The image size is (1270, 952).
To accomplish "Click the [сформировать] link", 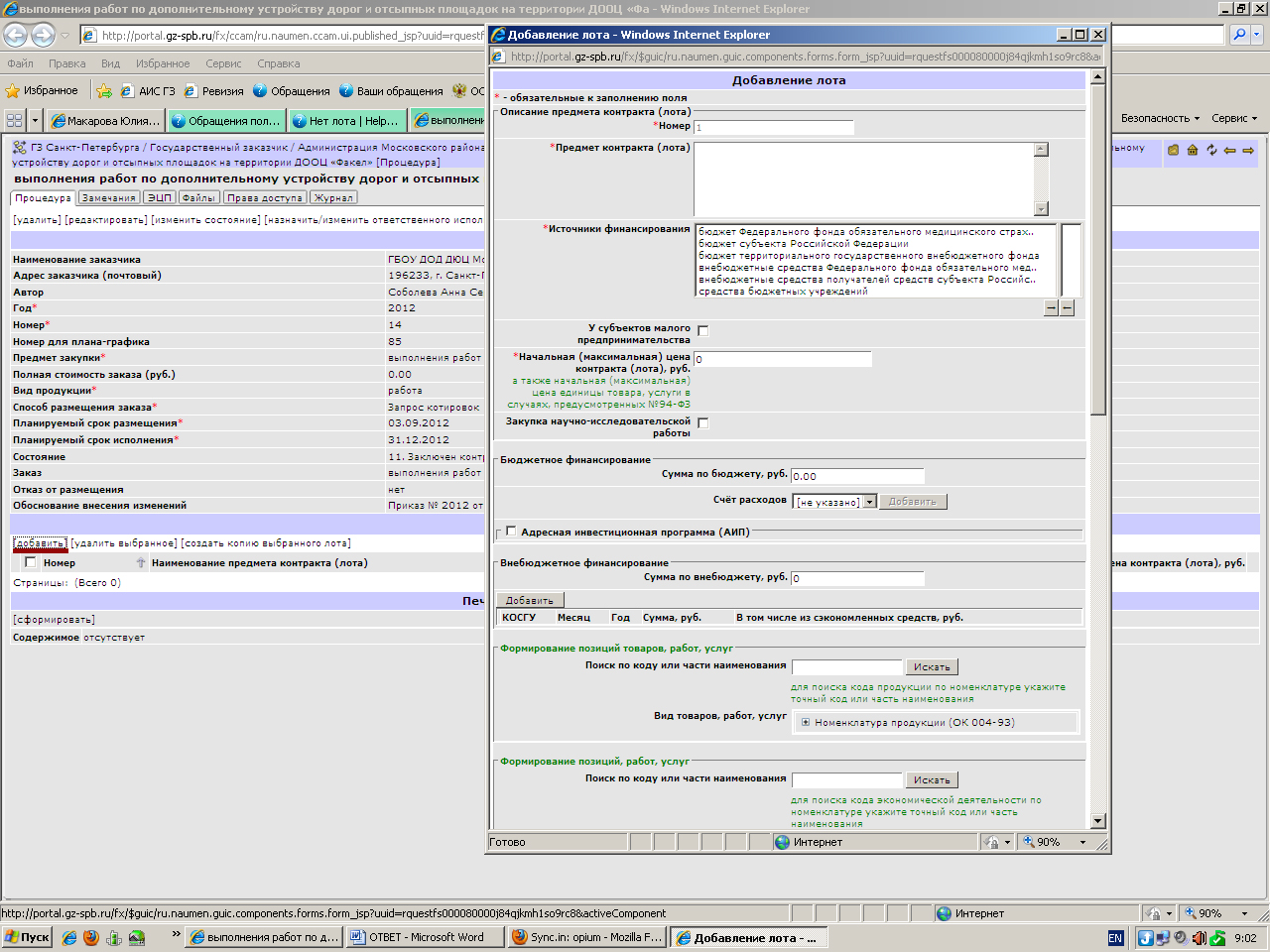I will pos(54,620).
